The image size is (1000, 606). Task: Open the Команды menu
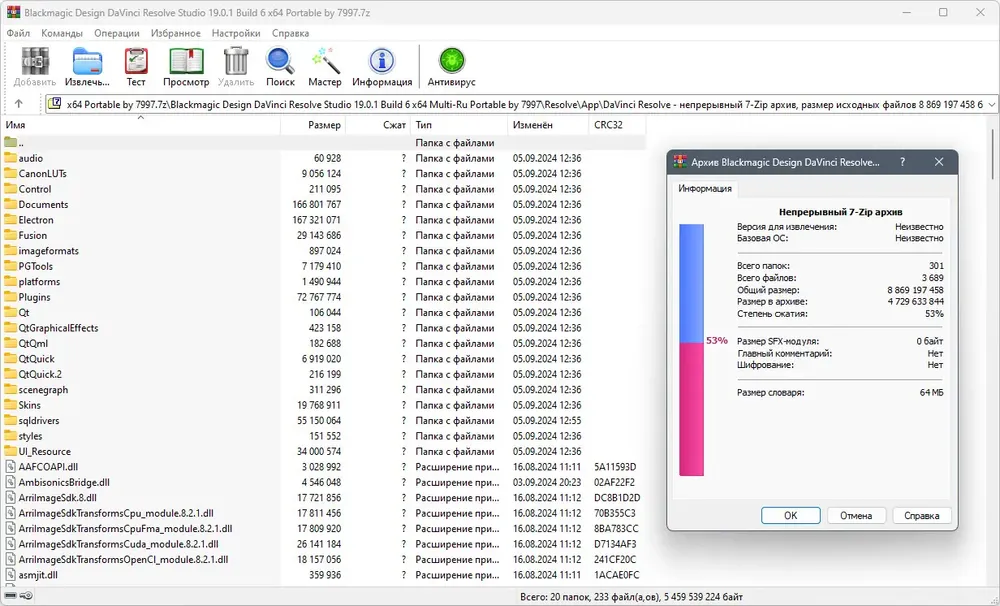coord(62,33)
